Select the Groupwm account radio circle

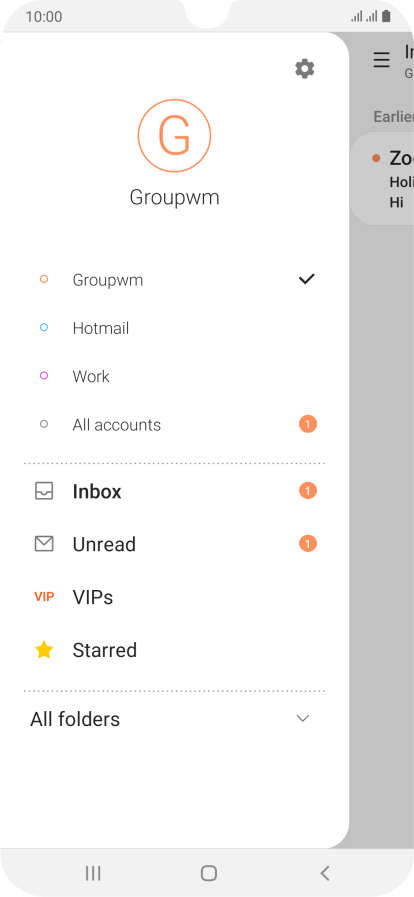(44, 279)
